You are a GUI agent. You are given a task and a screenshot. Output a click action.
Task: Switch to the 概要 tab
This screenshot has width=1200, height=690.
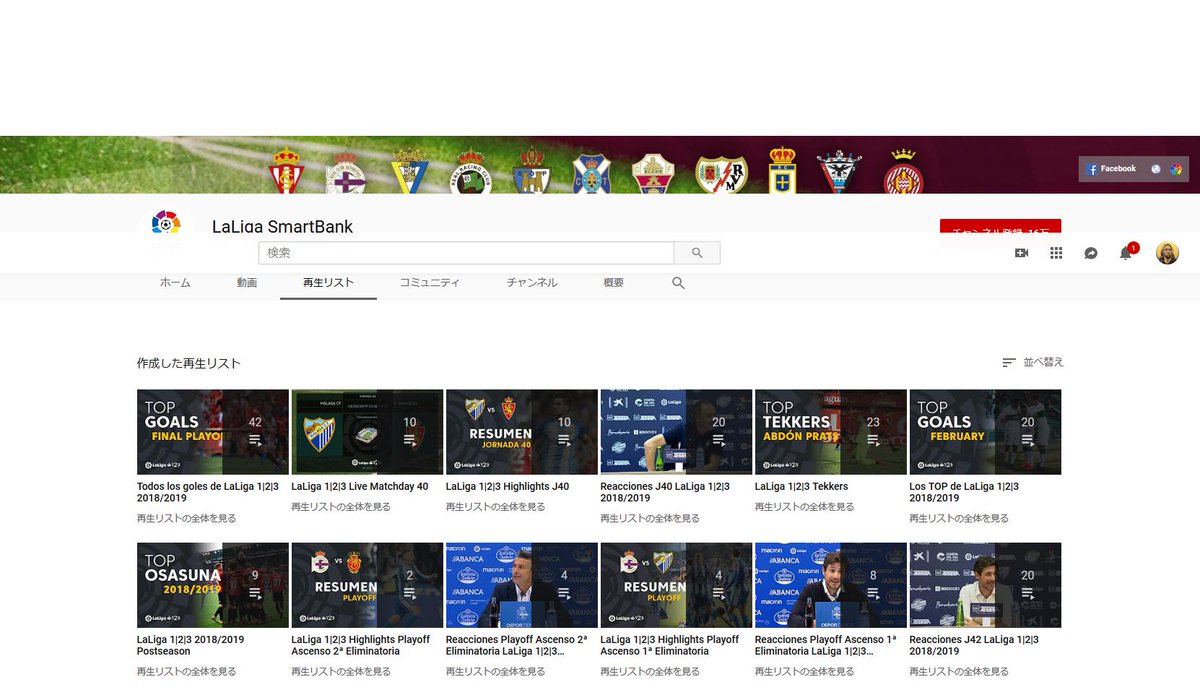point(614,283)
